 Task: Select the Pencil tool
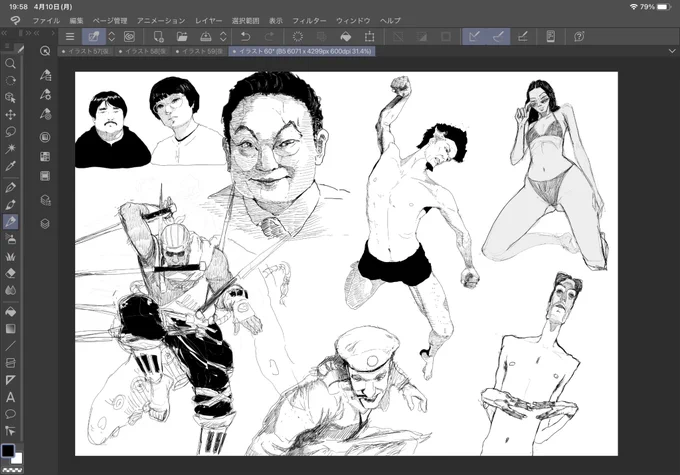coord(10,204)
